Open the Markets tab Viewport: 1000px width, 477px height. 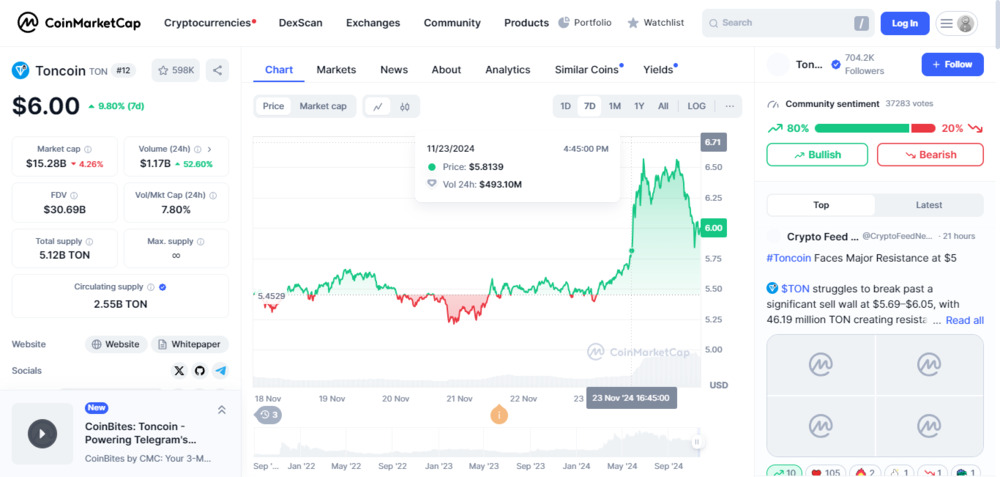pyautogui.click(x=336, y=70)
